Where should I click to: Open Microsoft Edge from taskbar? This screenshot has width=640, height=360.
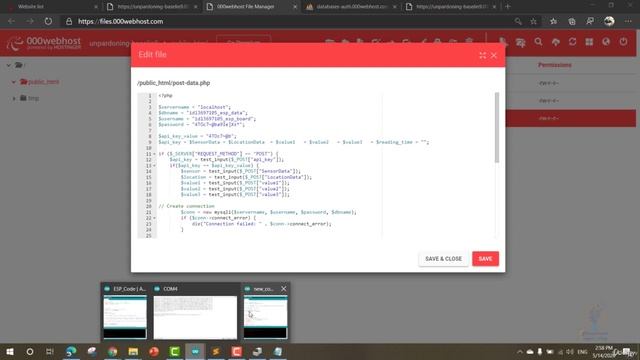pyautogui.click(x=71, y=351)
